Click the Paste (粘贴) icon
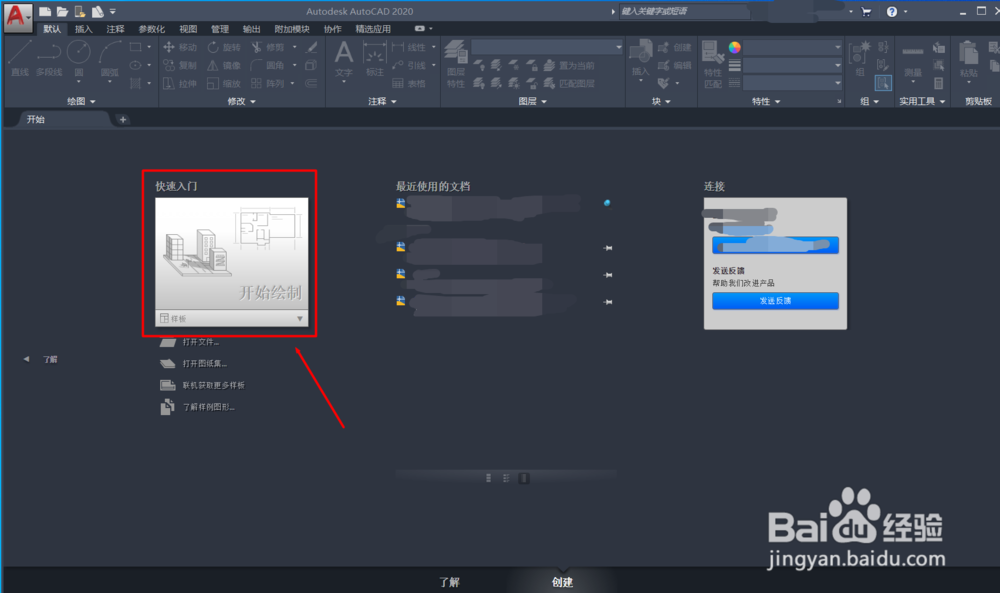The width and height of the screenshot is (1000, 593). click(x=968, y=59)
